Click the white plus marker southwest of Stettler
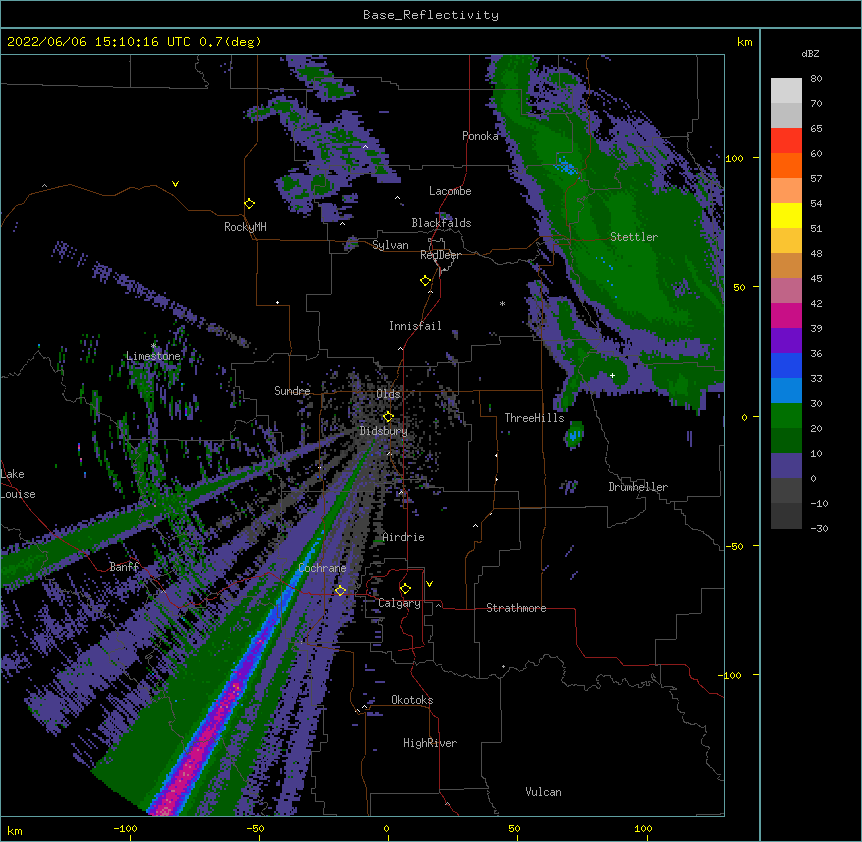 [x=612, y=375]
